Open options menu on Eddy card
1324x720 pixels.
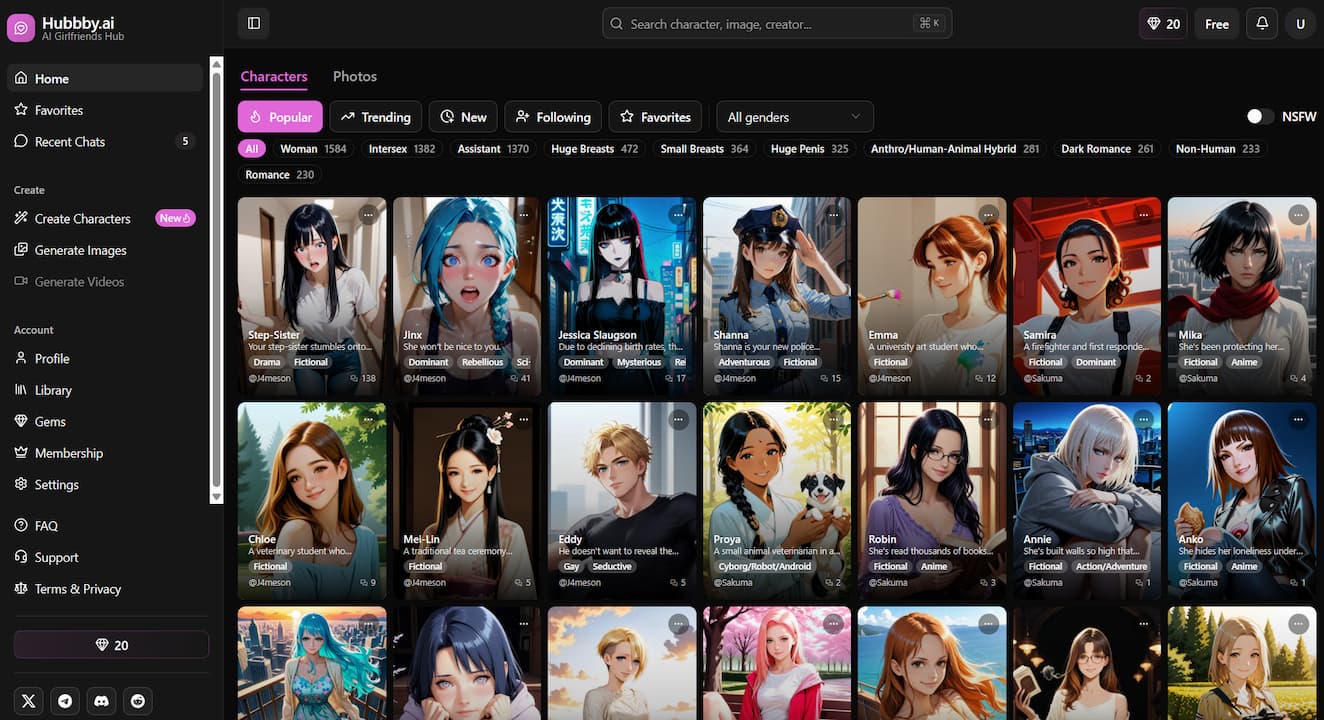click(x=678, y=419)
